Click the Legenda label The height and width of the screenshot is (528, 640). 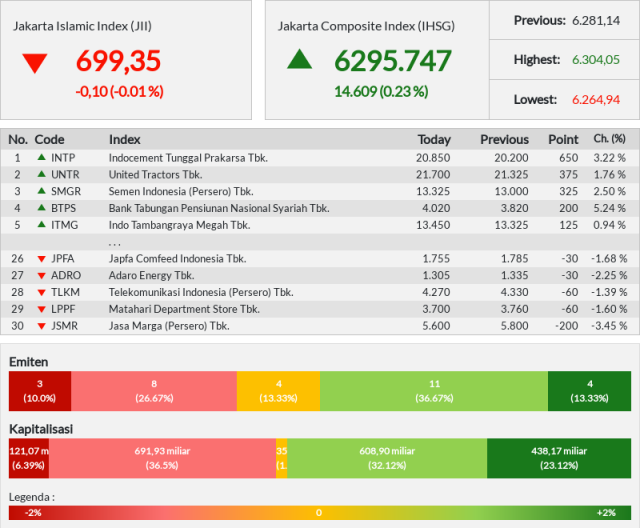[x=32, y=497]
